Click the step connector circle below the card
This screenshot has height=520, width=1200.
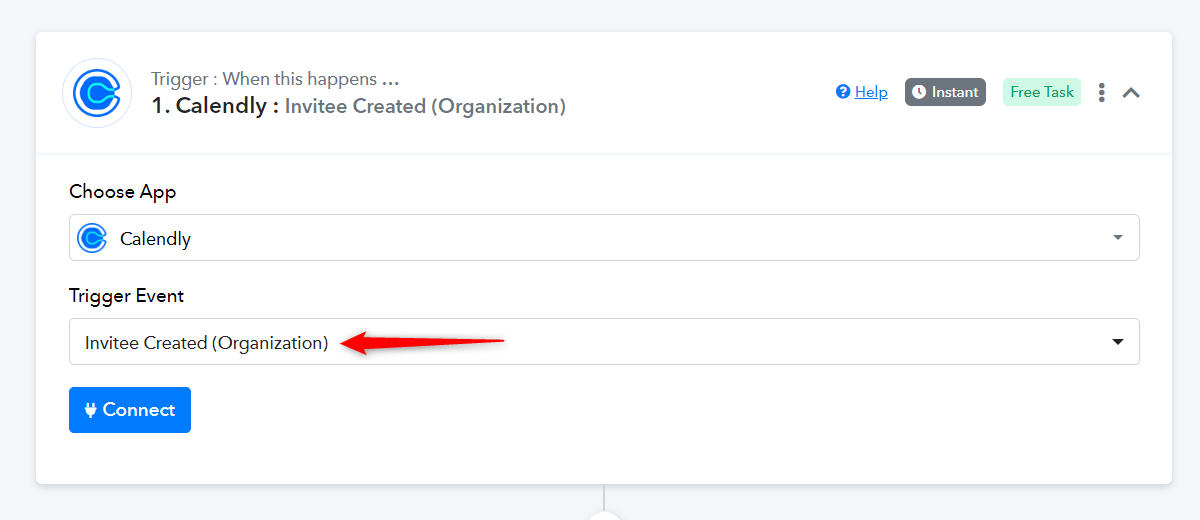coord(604,514)
